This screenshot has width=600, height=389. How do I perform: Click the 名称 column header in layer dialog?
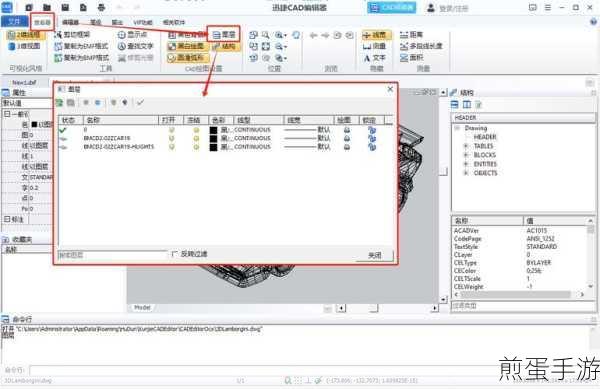pos(121,120)
